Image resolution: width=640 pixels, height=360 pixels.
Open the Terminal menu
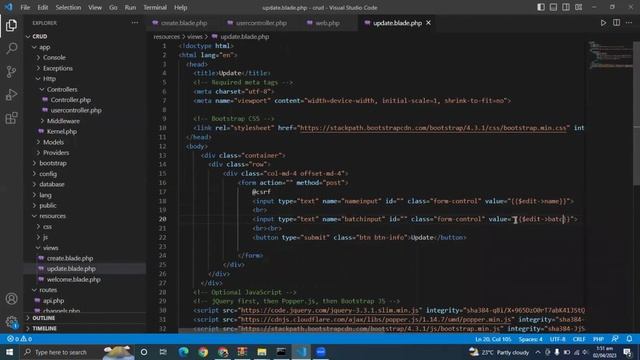(x=155, y=7)
